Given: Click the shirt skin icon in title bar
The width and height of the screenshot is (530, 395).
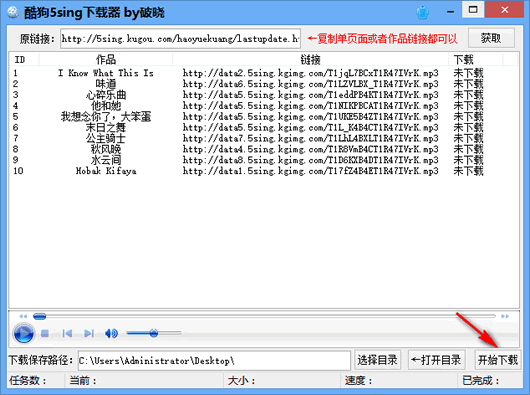Looking at the screenshot, I should [x=422, y=13].
